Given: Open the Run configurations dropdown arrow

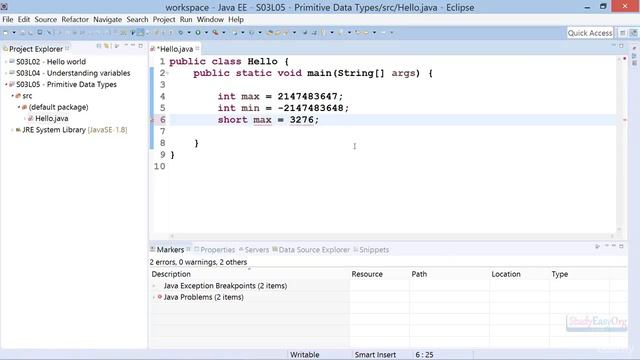Looking at the screenshot, I should pyautogui.click(x=206, y=33).
